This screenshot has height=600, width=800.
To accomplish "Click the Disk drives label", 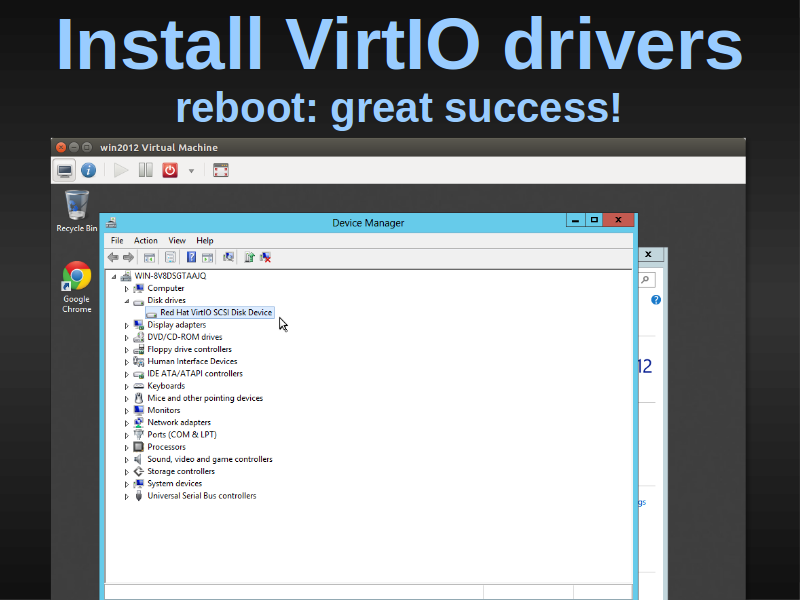I will click(166, 300).
